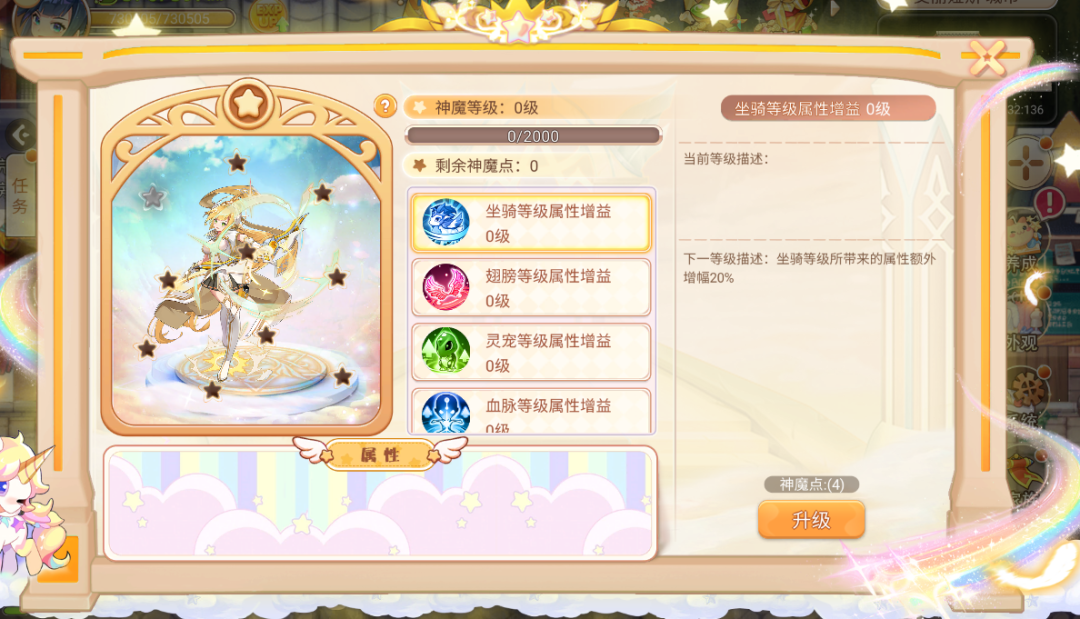Select the green spirit pet icon
Image resolution: width=1080 pixels, height=619 pixels.
[446, 351]
